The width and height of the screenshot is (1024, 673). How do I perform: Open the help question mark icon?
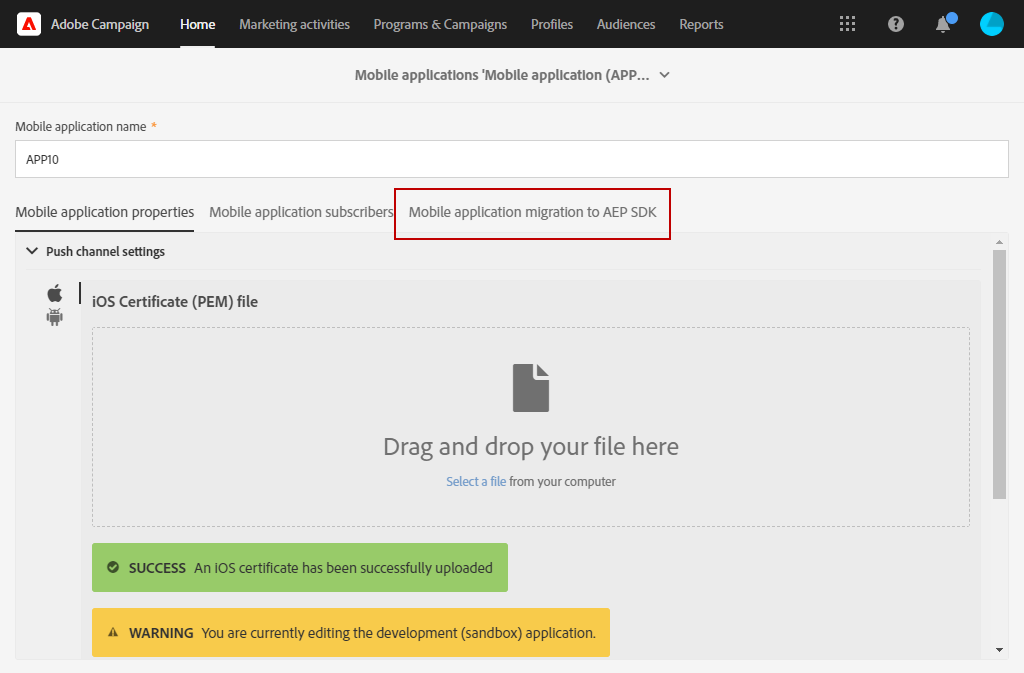(895, 24)
